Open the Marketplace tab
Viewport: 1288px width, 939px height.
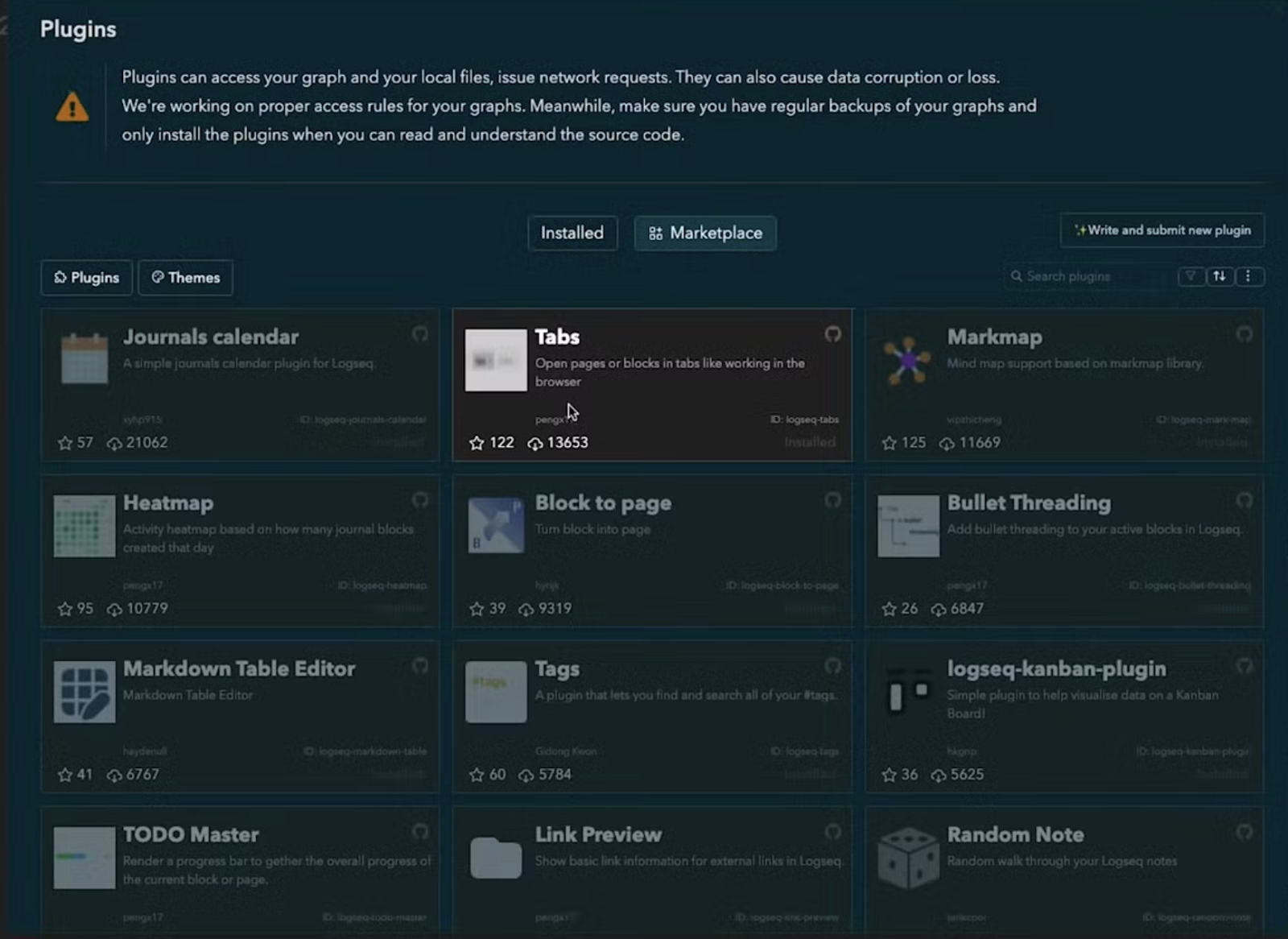click(x=705, y=233)
